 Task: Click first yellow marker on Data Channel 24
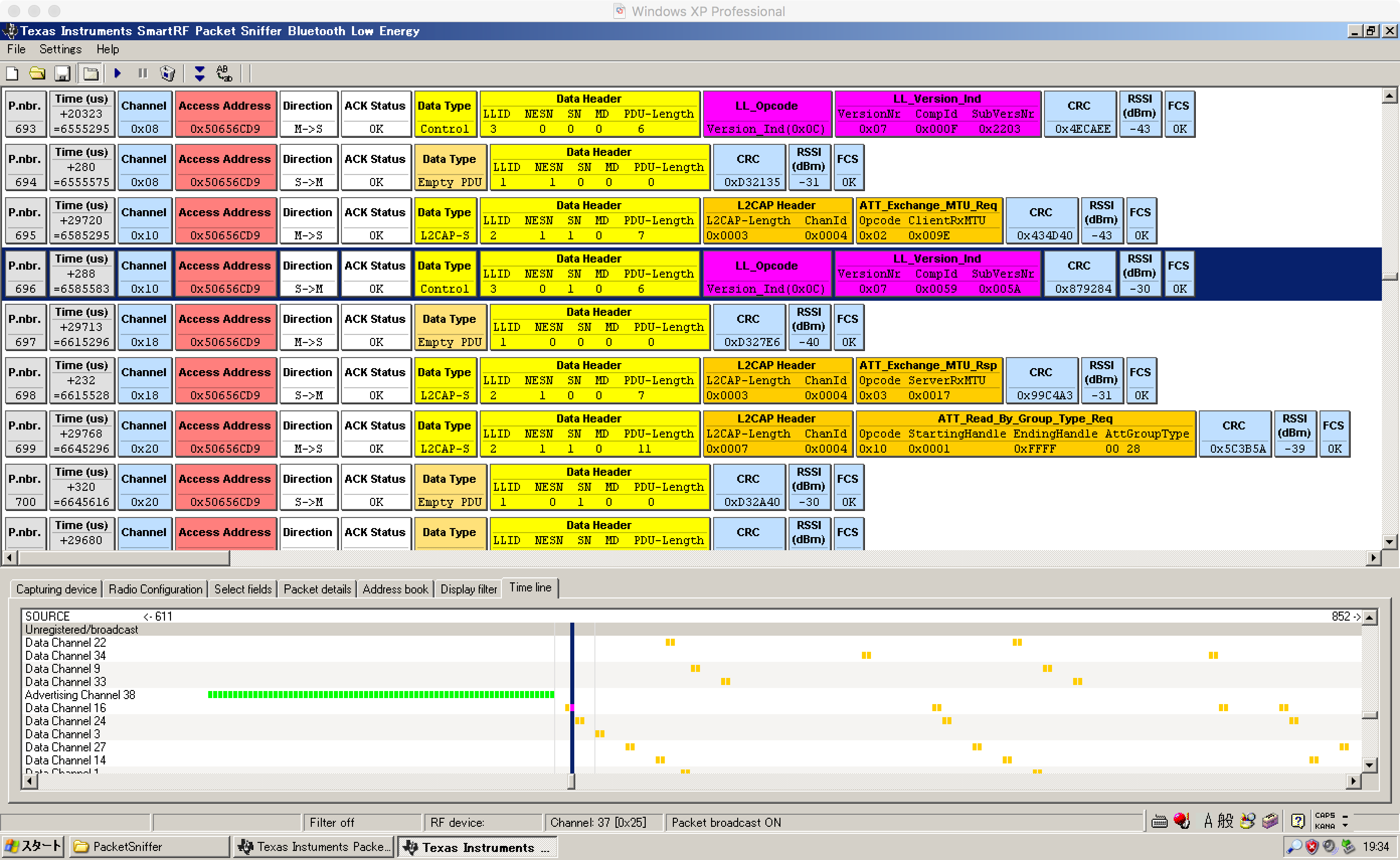coord(580,721)
